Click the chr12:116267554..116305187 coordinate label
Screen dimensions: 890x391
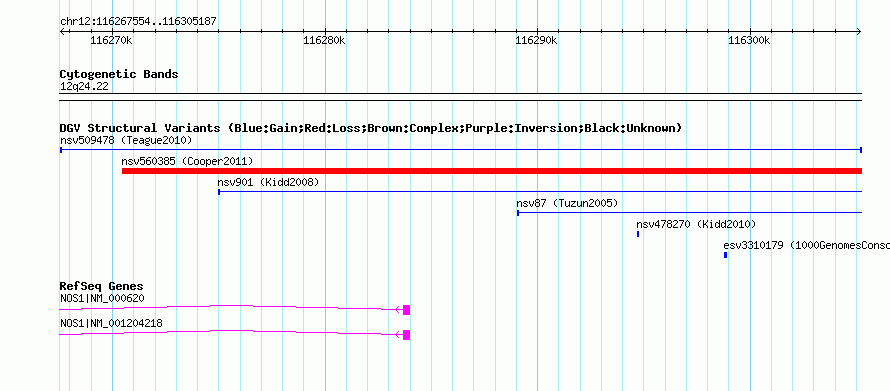(x=138, y=22)
